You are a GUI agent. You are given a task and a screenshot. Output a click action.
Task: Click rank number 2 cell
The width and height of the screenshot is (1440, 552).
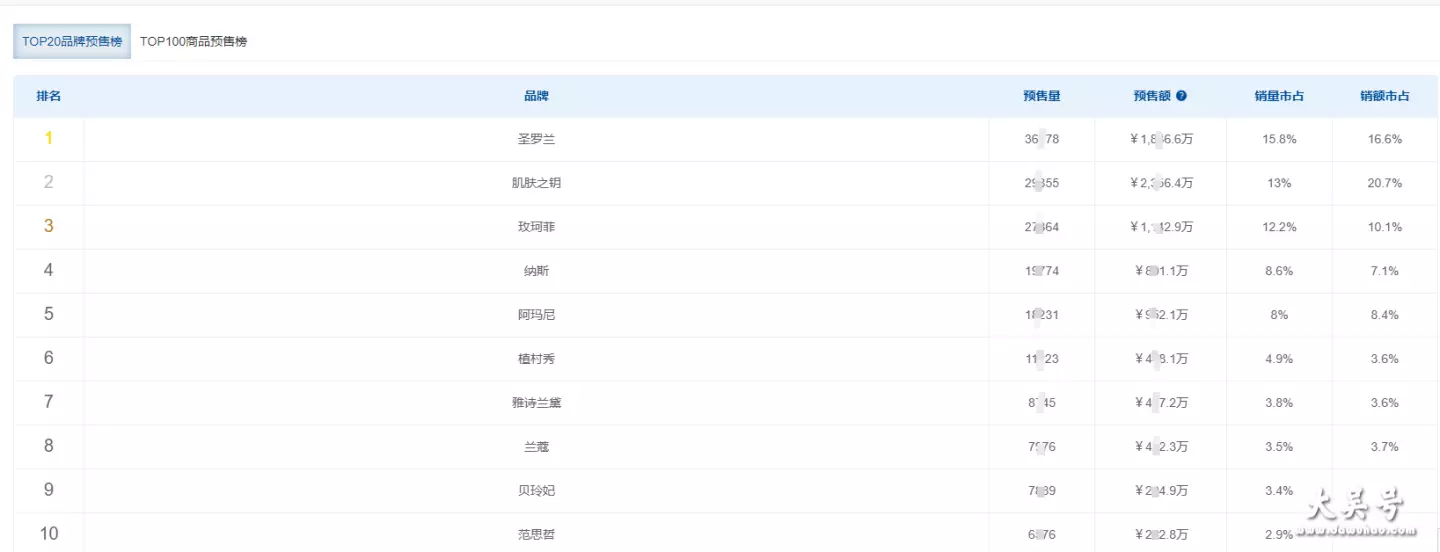coord(49,183)
